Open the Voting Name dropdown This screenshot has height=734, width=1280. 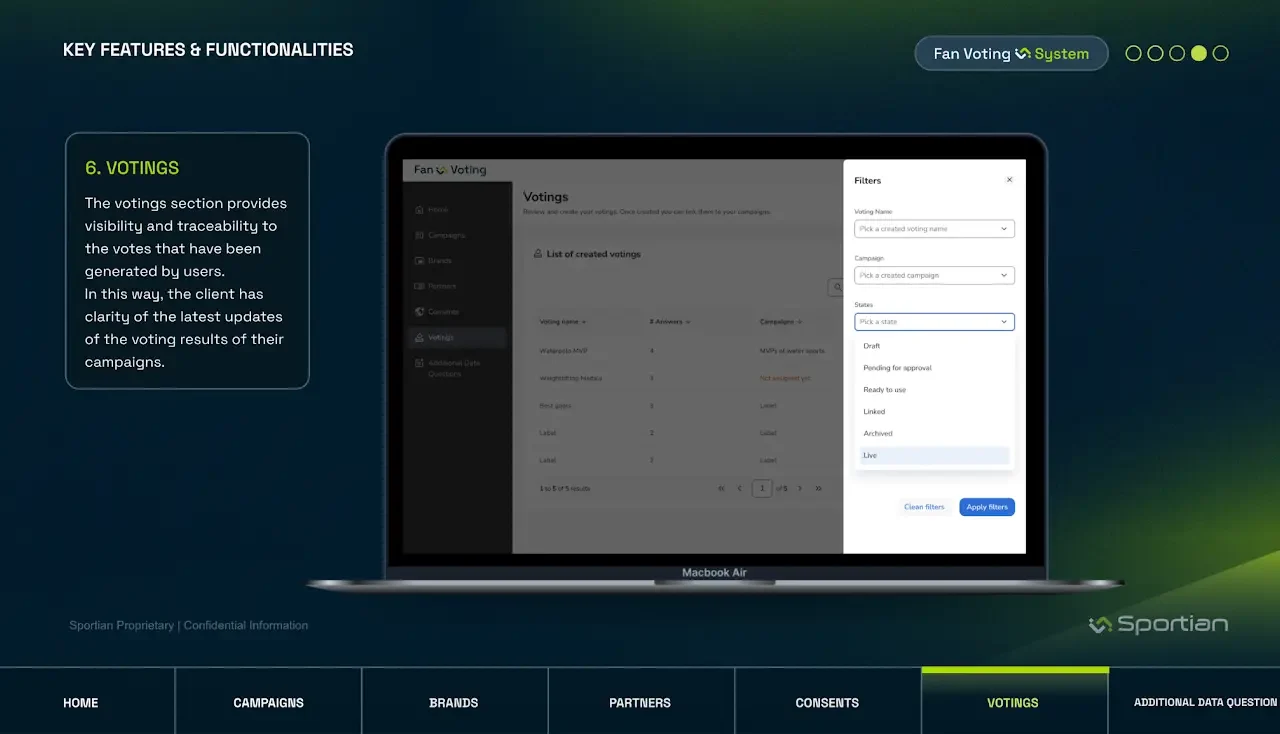coord(934,229)
